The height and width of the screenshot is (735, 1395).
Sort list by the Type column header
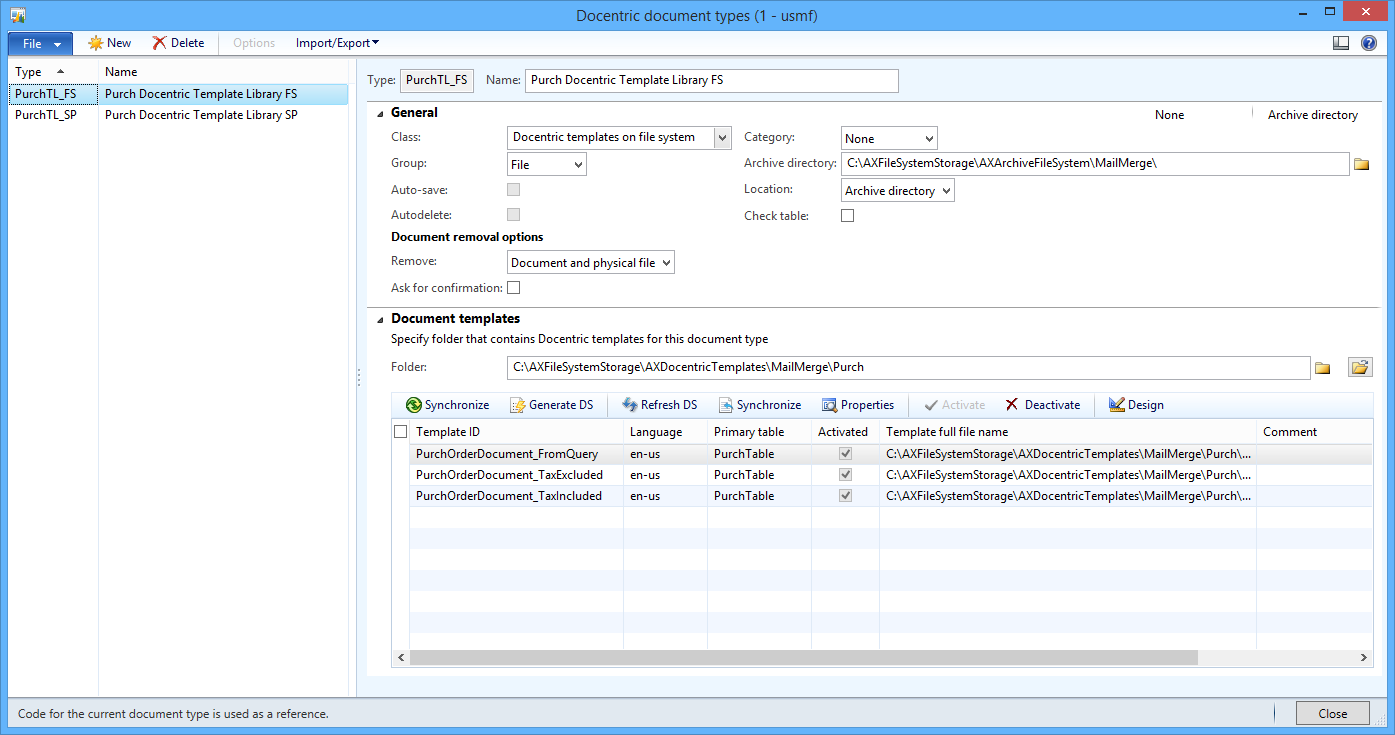coord(54,72)
